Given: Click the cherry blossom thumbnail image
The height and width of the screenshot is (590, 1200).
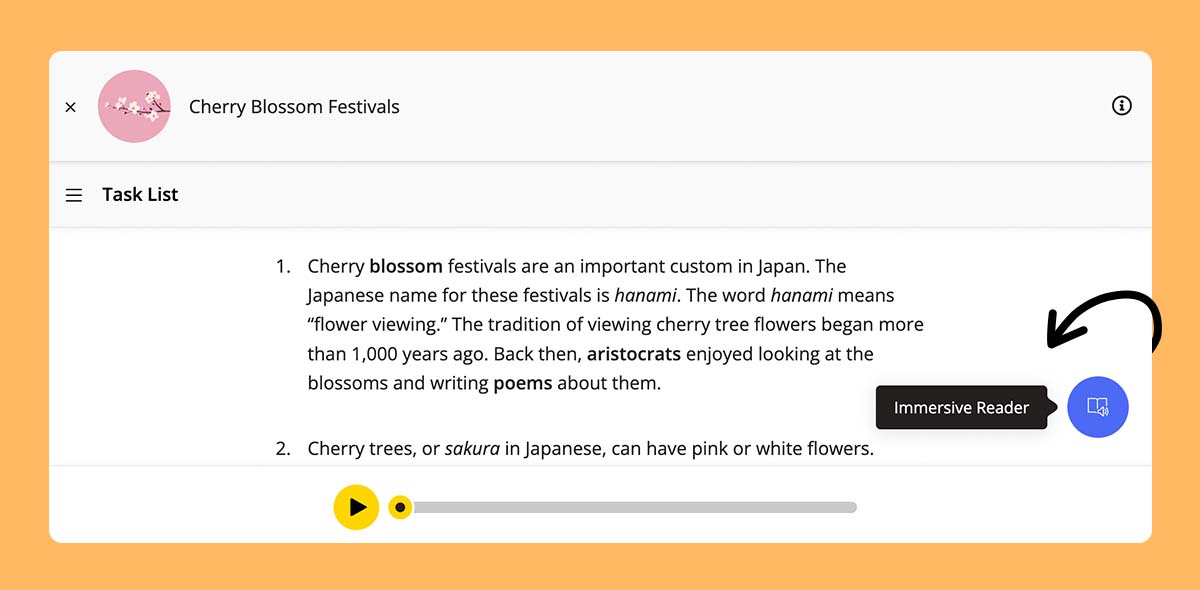Looking at the screenshot, I should pyautogui.click(x=134, y=106).
